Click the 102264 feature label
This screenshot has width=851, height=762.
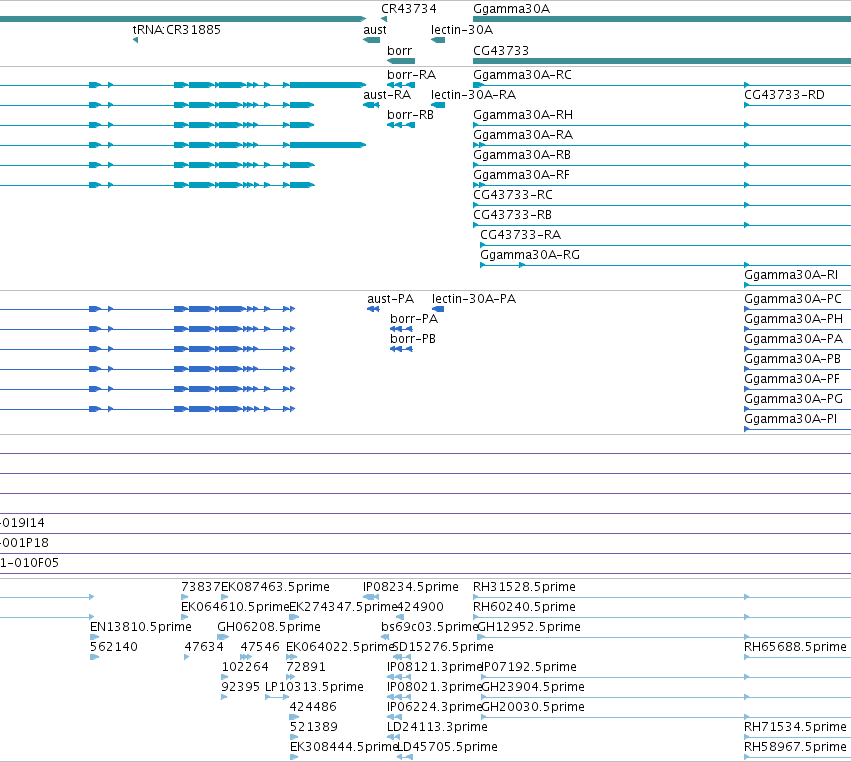(x=245, y=666)
